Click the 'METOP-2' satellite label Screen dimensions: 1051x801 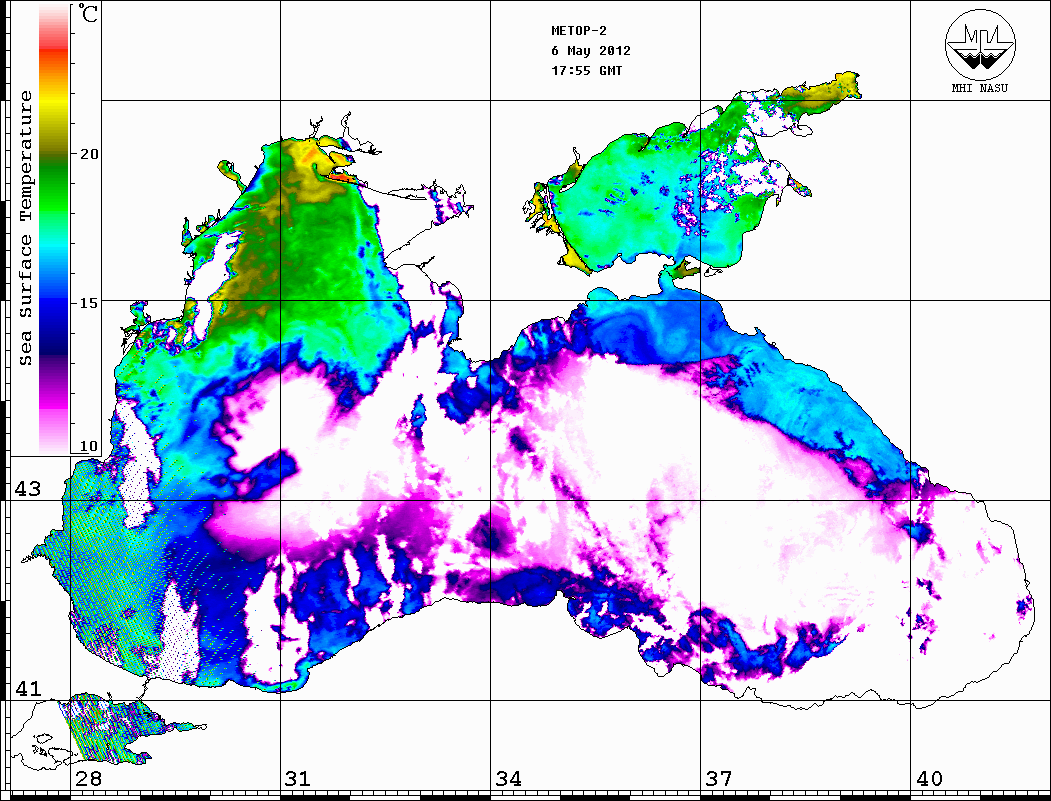click(579, 31)
